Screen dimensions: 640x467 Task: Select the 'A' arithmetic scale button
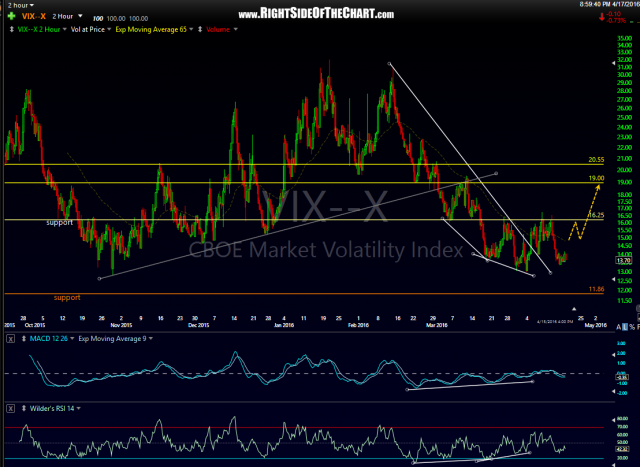click(x=619, y=327)
